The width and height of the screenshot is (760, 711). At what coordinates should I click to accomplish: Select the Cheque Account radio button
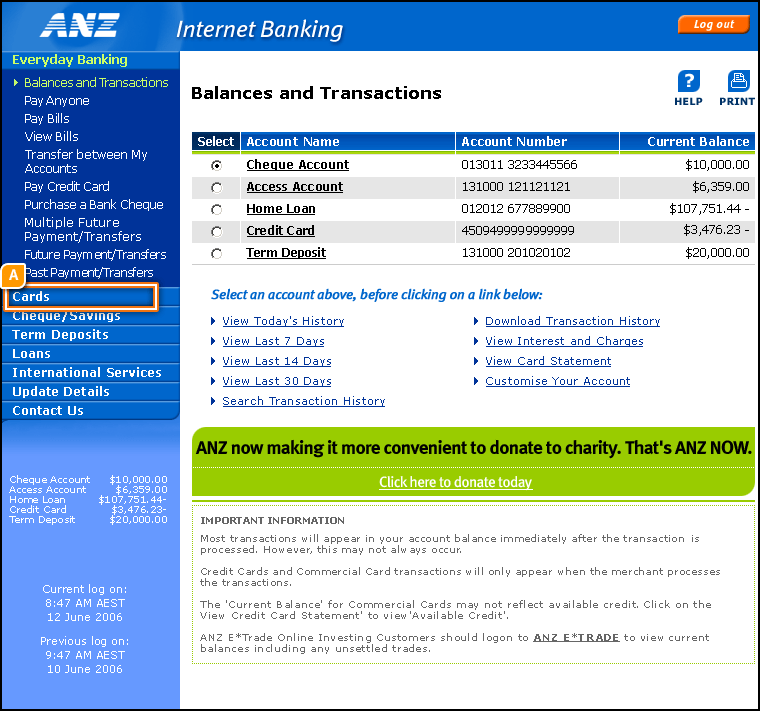pos(217,166)
